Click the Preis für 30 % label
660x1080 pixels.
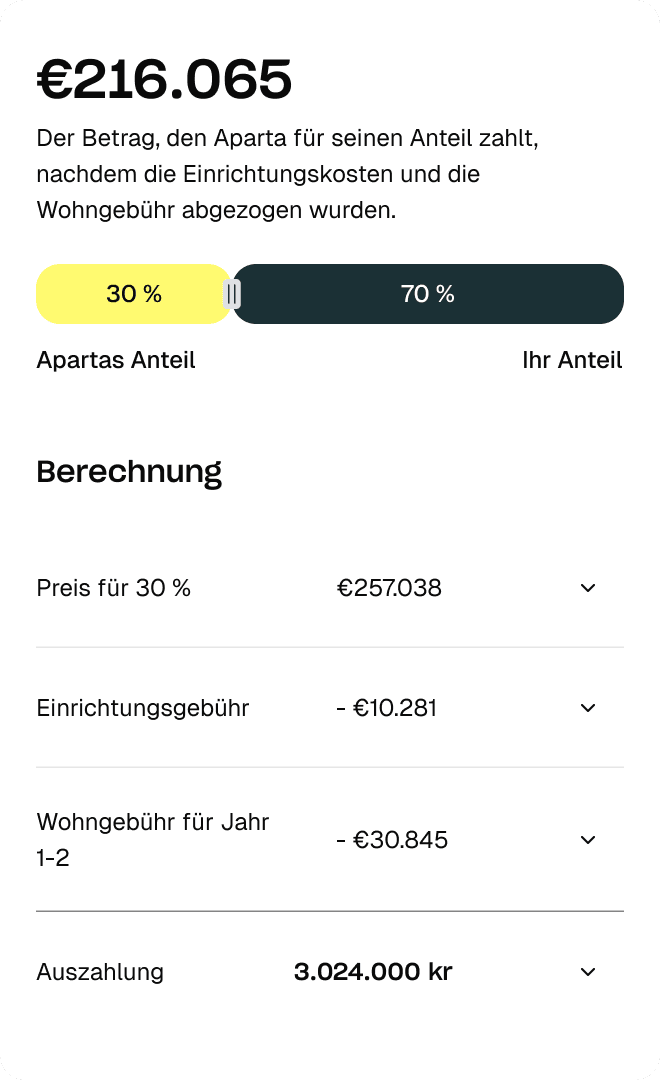[x=113, y=588]
